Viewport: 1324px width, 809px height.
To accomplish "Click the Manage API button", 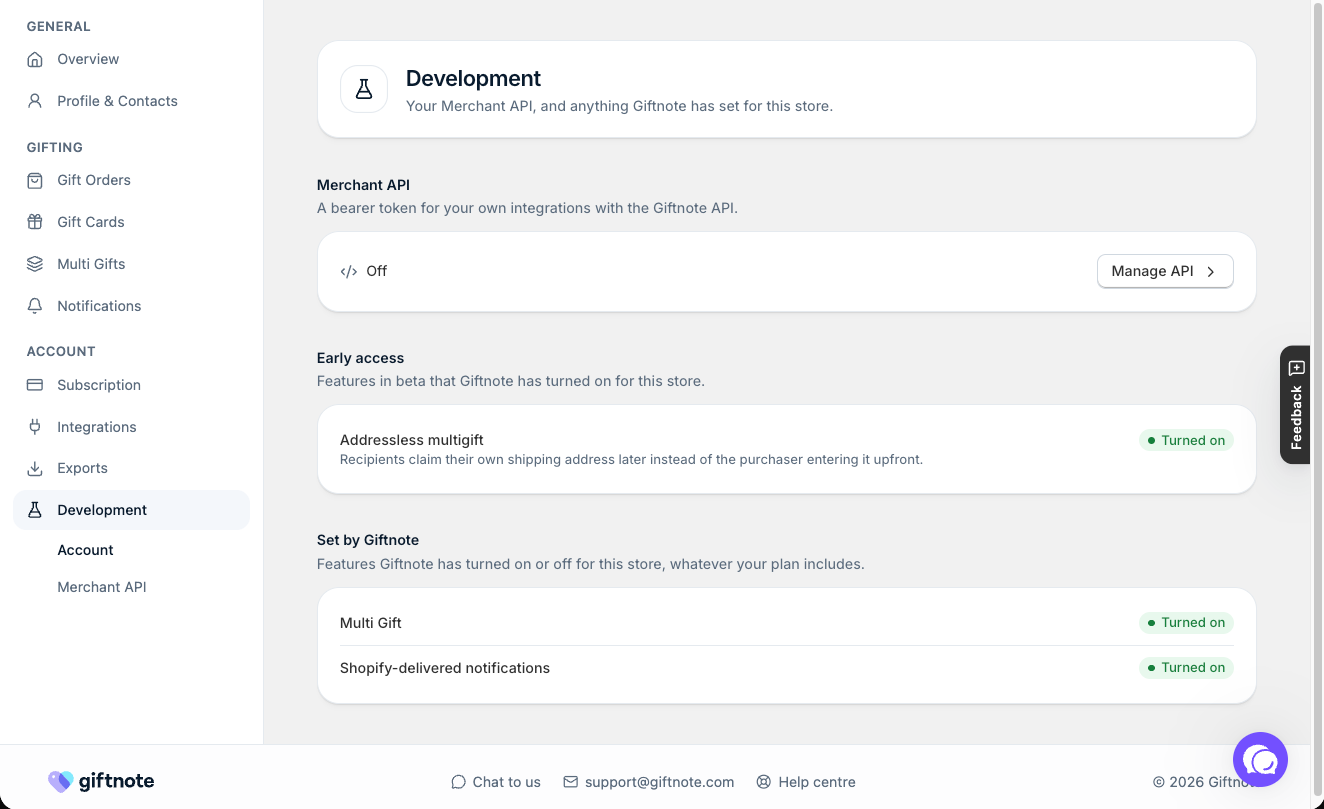I will [x=1165, y=271].
